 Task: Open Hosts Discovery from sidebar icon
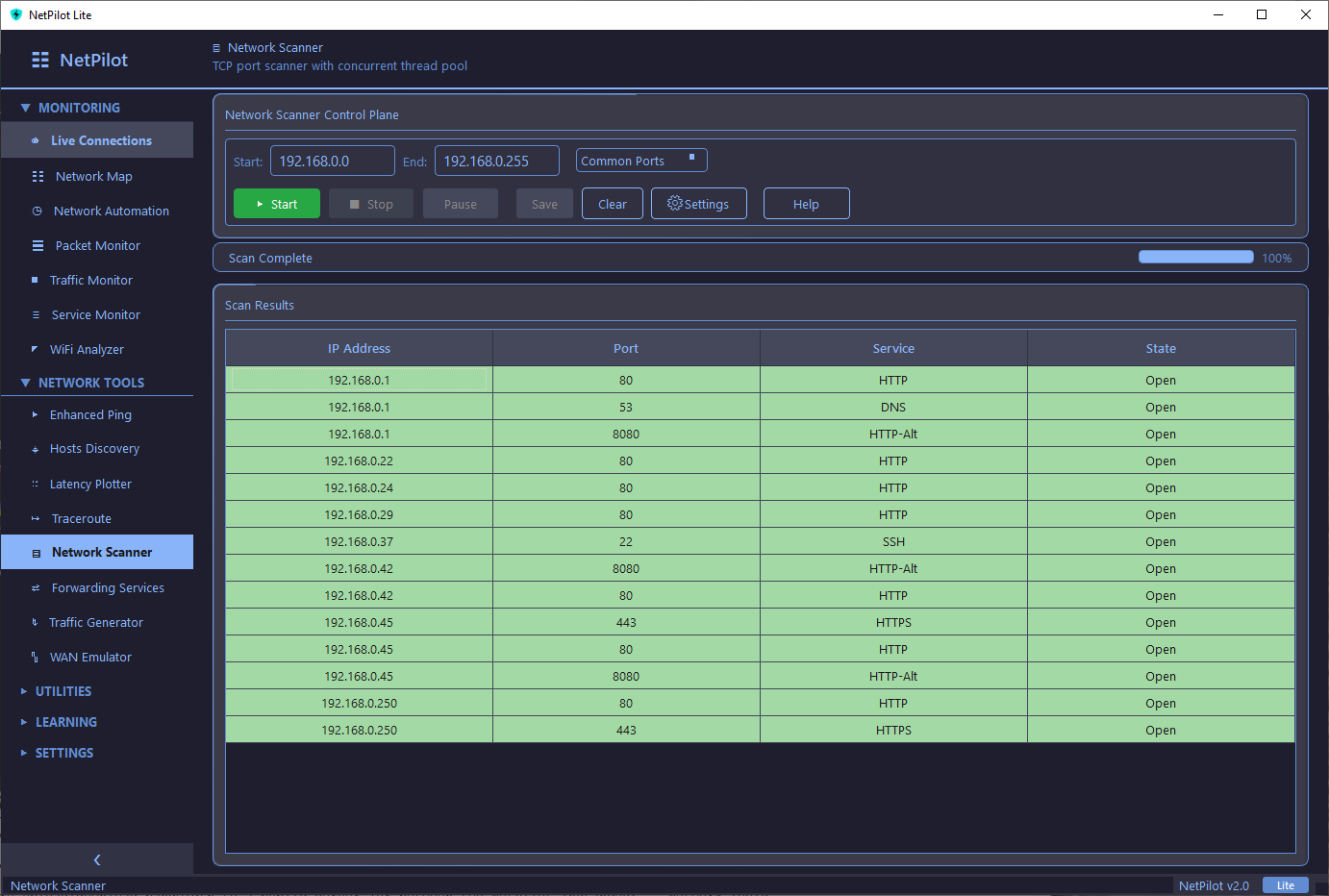[x=35, y=449]
